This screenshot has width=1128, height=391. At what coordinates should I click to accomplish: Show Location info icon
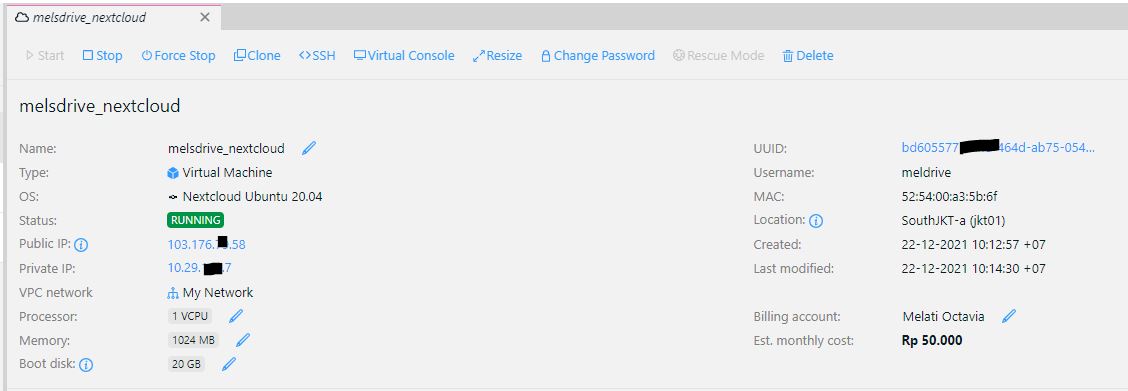(816, 221)
